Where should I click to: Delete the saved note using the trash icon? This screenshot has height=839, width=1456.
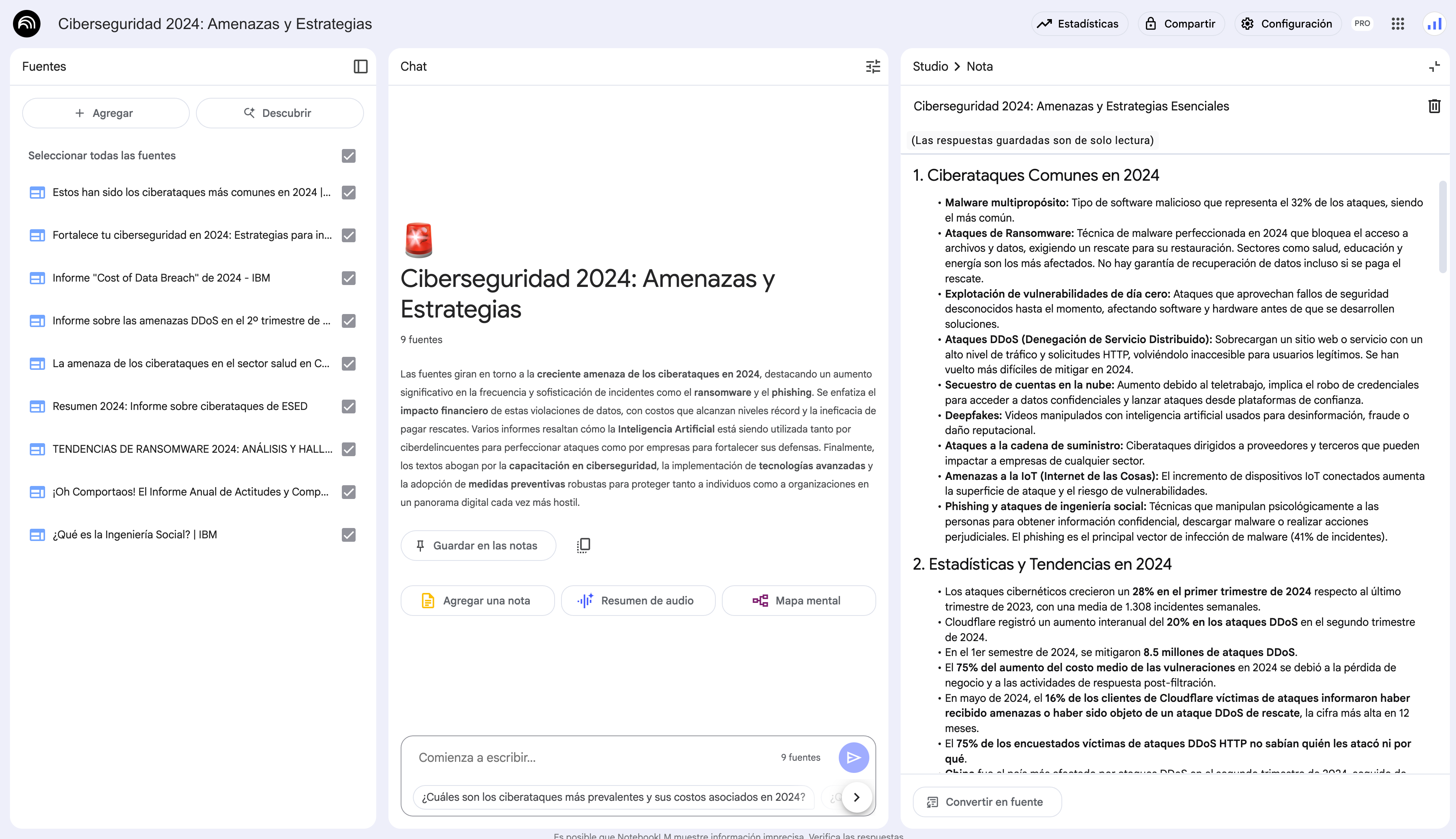point(1435,106)
